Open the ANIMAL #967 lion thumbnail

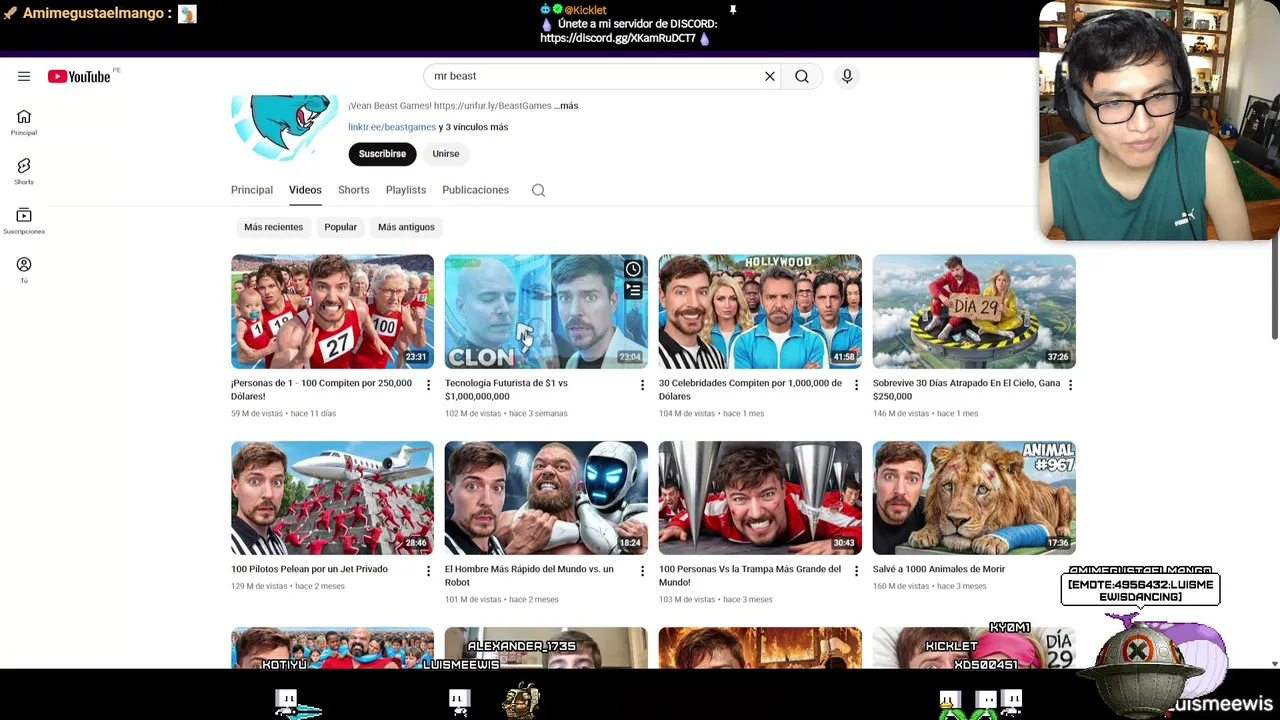coord(974,498)
